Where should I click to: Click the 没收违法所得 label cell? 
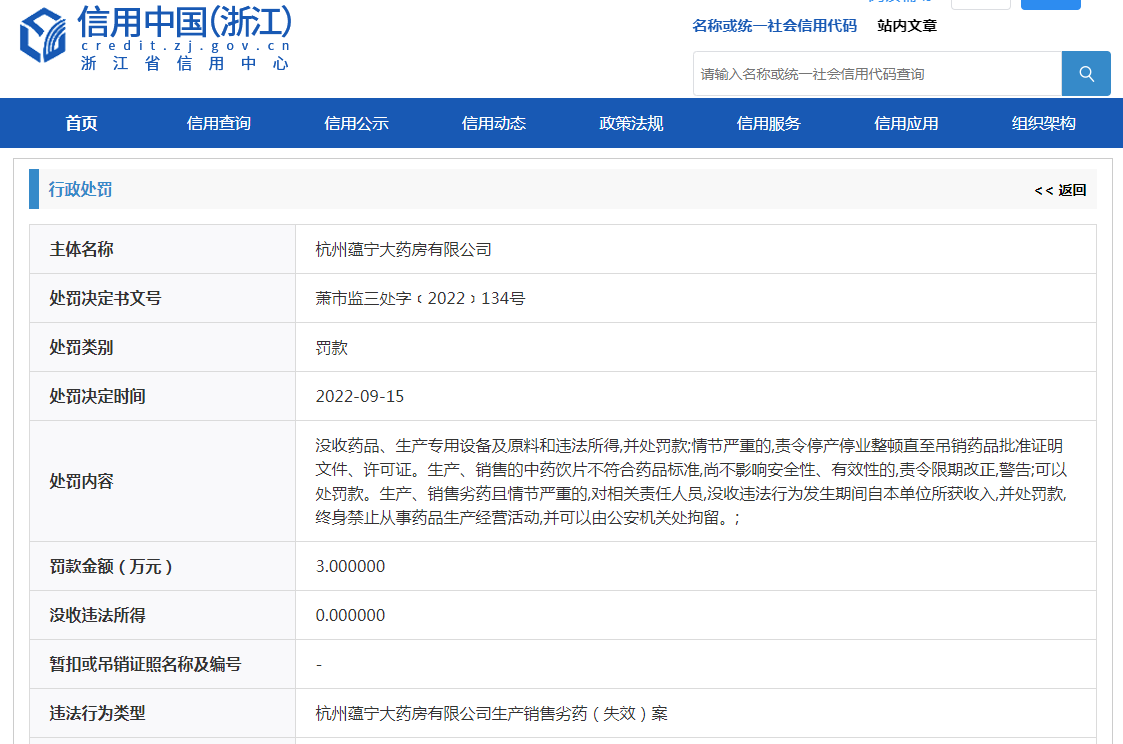163,615
